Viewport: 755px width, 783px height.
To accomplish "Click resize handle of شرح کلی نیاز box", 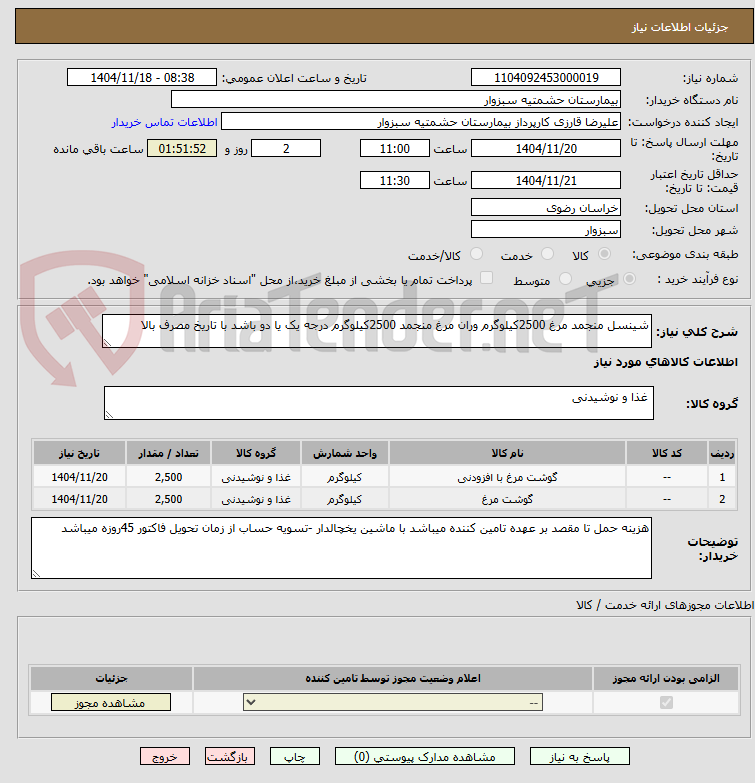I will point(107,343).
